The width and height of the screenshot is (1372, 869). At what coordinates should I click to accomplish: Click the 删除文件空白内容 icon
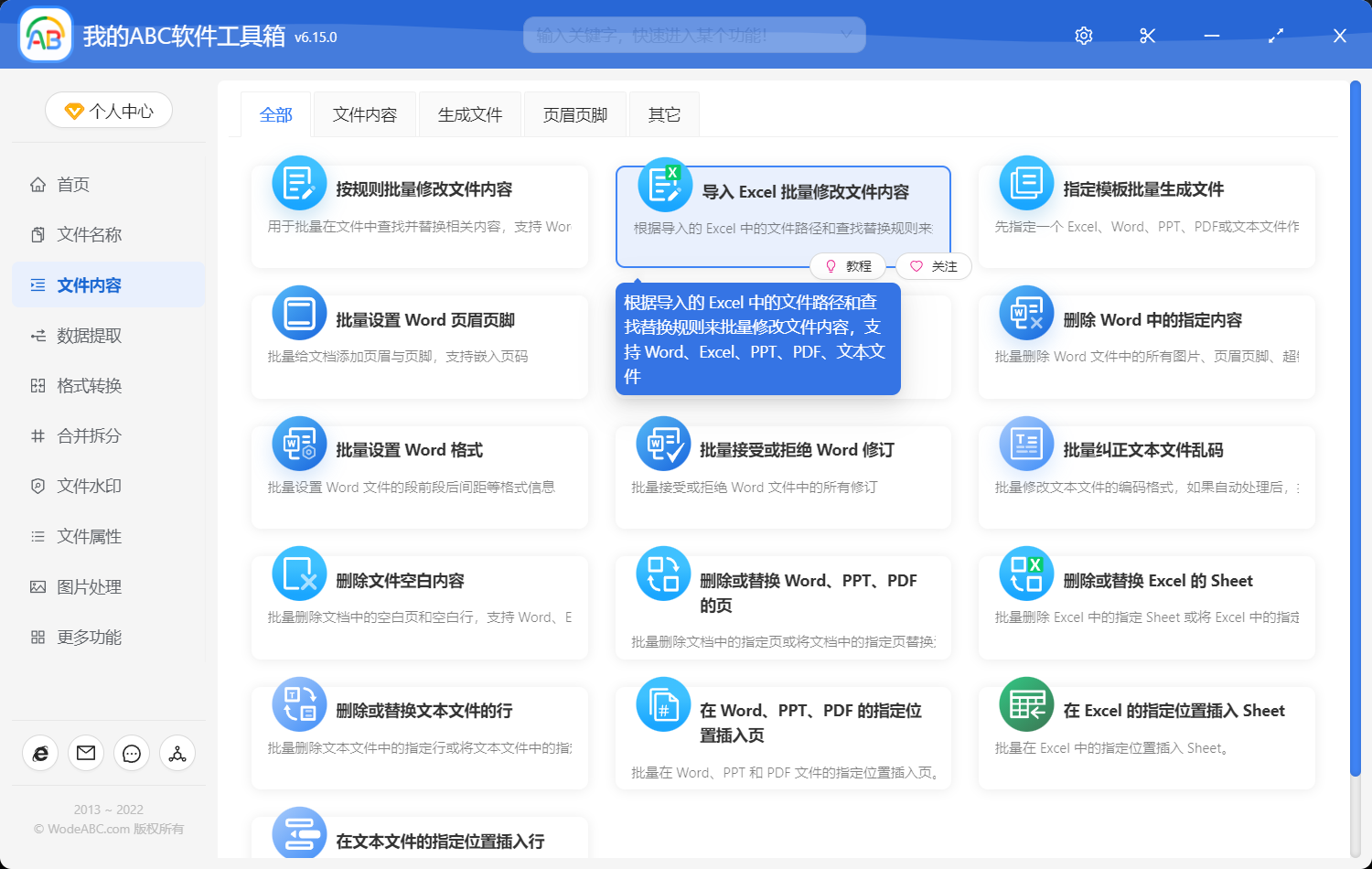tap(299, 574)
